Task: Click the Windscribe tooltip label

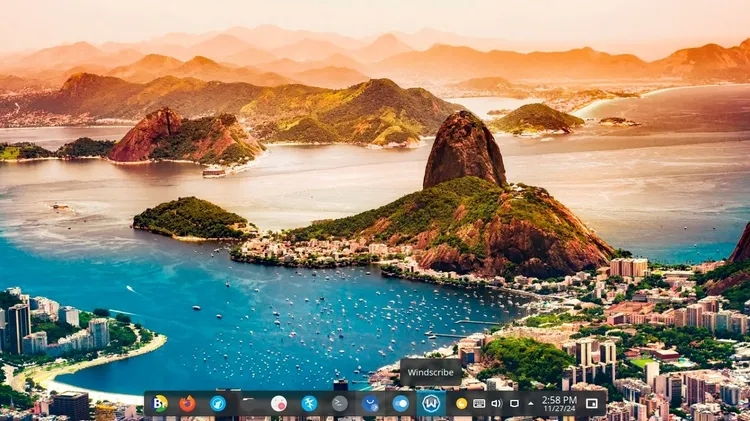Action: click(x=430, y=372)
